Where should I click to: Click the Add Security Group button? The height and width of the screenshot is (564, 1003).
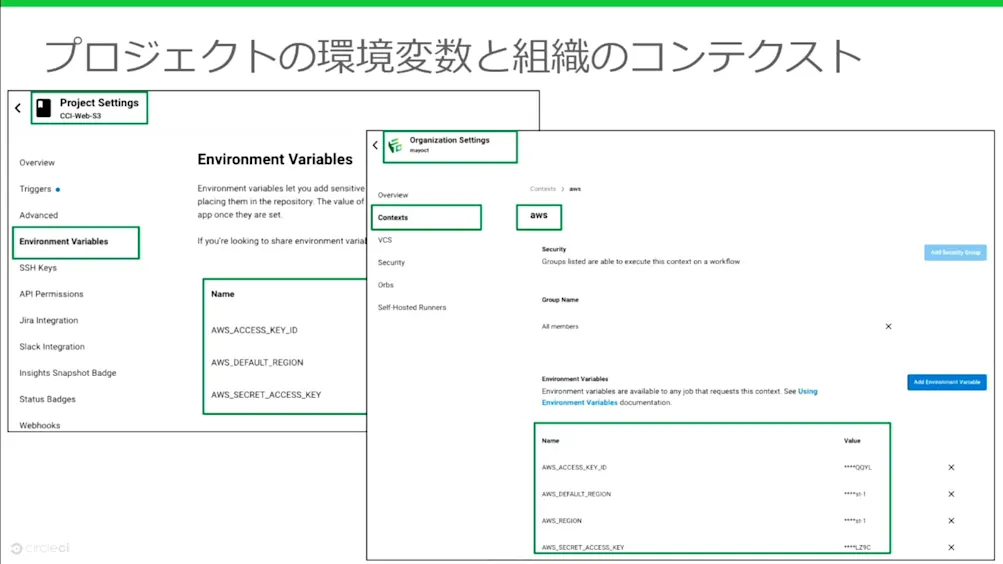coord(955,253)
